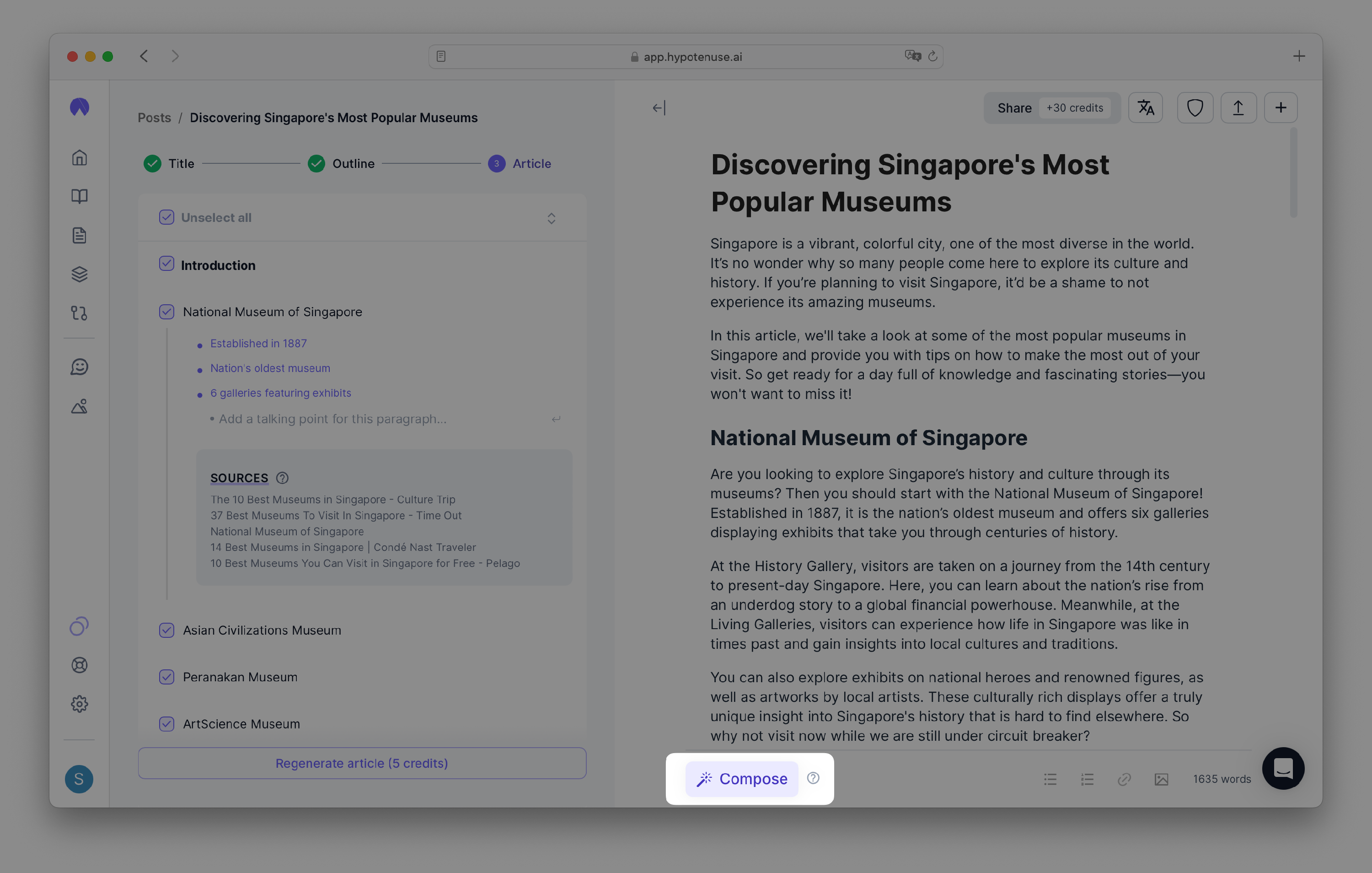The height and width of the screenshot is (873, 1372).
Task: Click the translate language icon button
Action: [x=1145, y=108]
